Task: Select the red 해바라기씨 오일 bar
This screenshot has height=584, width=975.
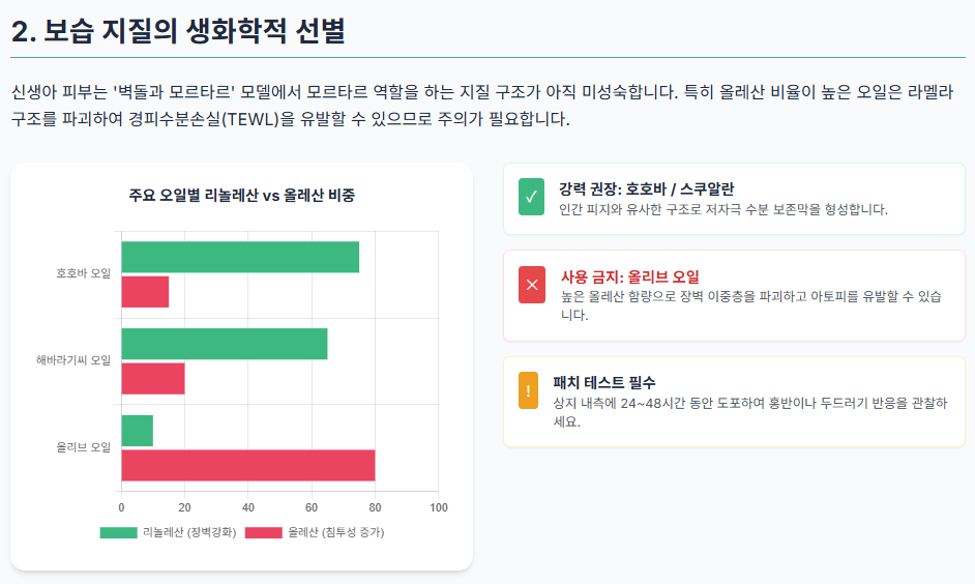Action: tap(153, 379)
